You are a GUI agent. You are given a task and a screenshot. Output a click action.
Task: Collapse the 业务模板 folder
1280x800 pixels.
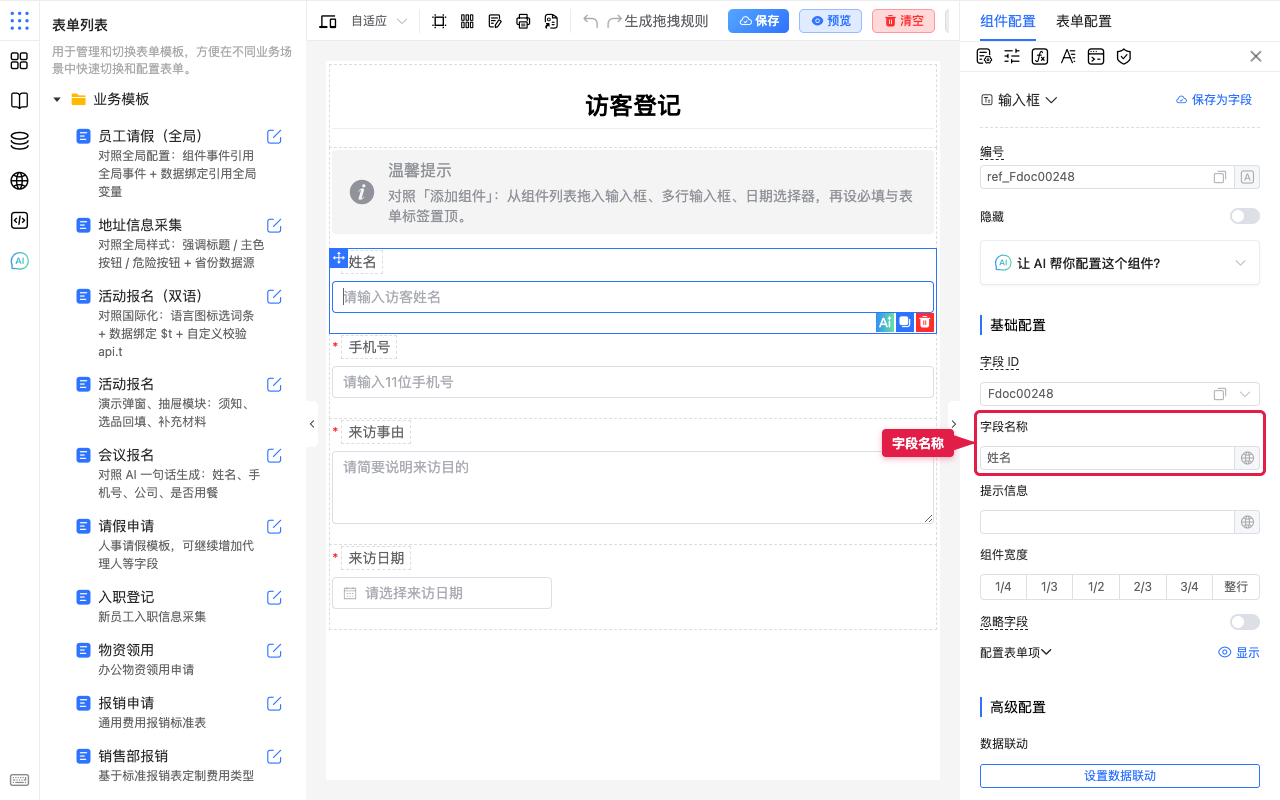tap(57, 100)
